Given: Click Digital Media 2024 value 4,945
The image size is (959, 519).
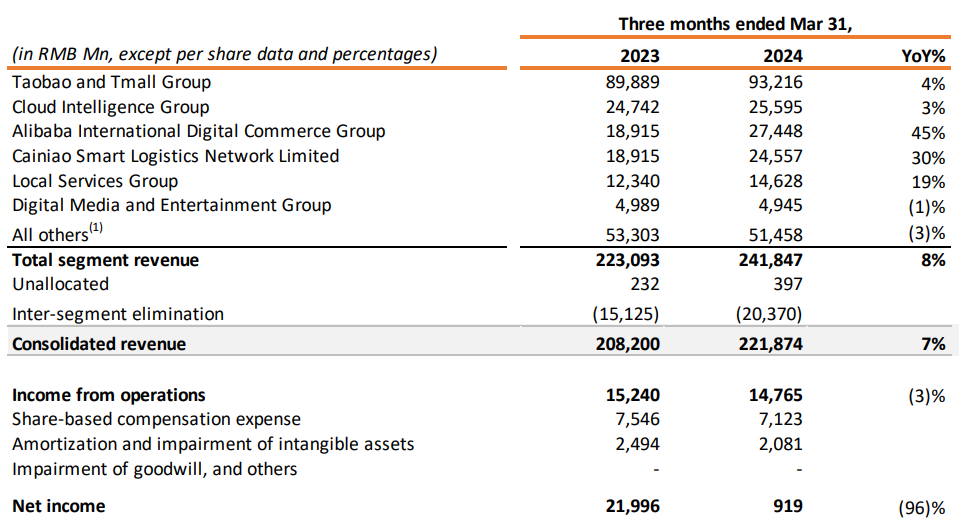Looking at the screenshot, I should click(780, 205).
